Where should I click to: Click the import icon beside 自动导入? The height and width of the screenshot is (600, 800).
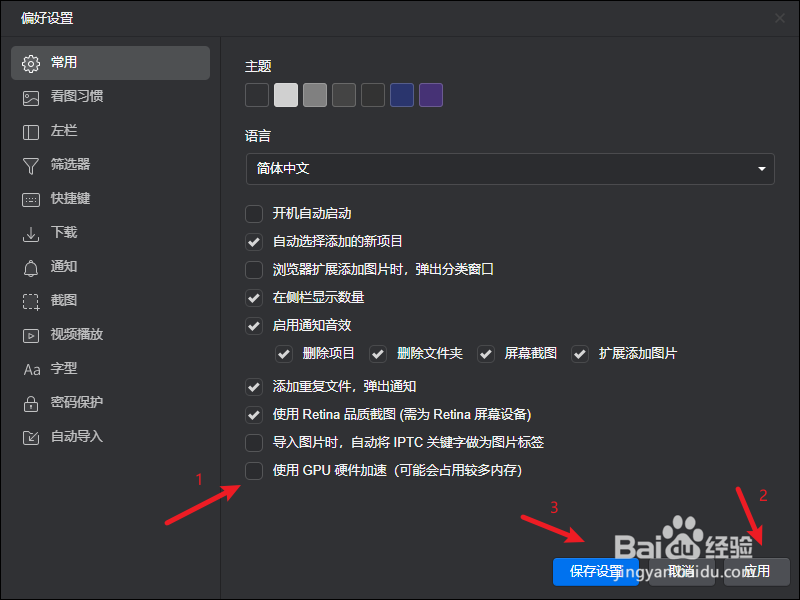(x=31, y=438)
